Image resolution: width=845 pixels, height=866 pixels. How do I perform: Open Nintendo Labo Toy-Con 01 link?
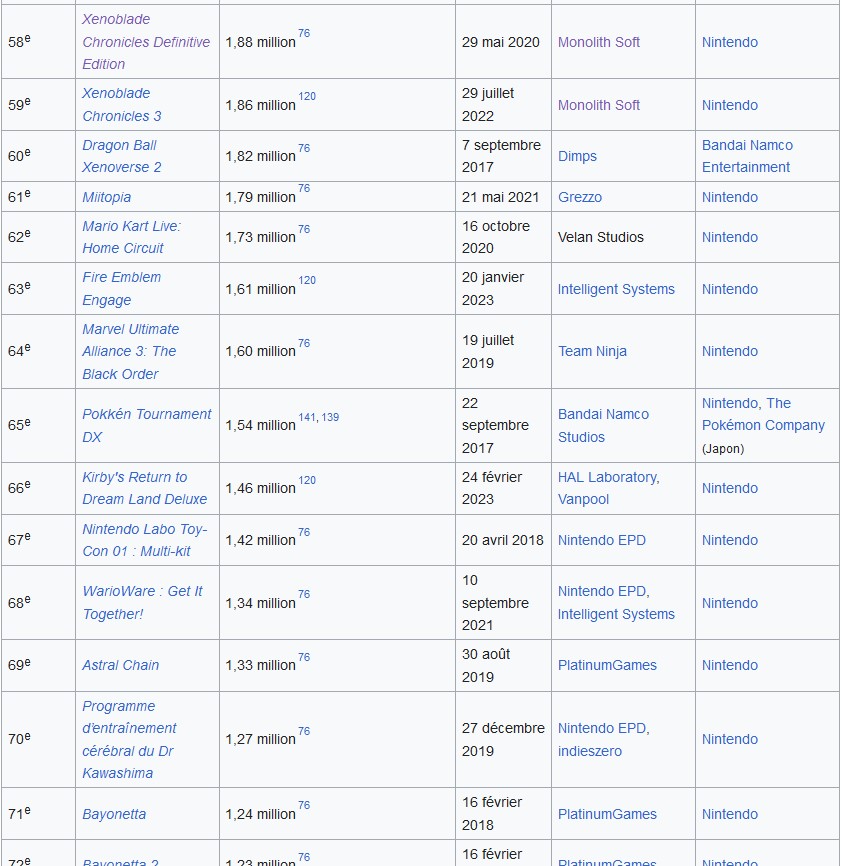point(144,540)
